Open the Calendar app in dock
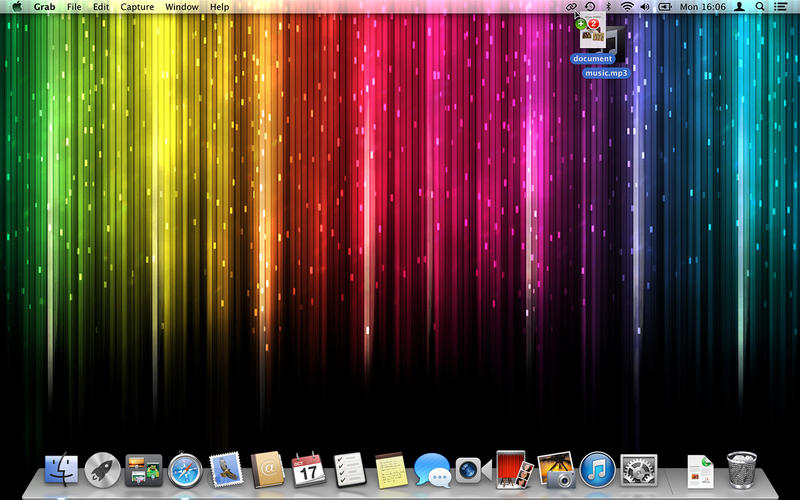 tap(308, 468)
